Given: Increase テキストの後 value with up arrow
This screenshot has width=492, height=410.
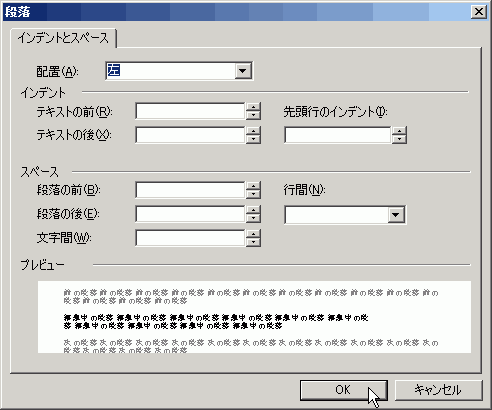Looking at the screenshot, I should tap(253, 131).
